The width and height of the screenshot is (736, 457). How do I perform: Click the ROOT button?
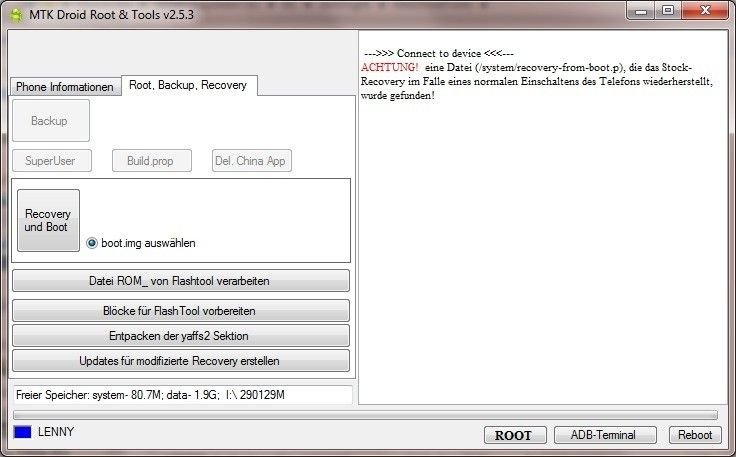point(515,435)
